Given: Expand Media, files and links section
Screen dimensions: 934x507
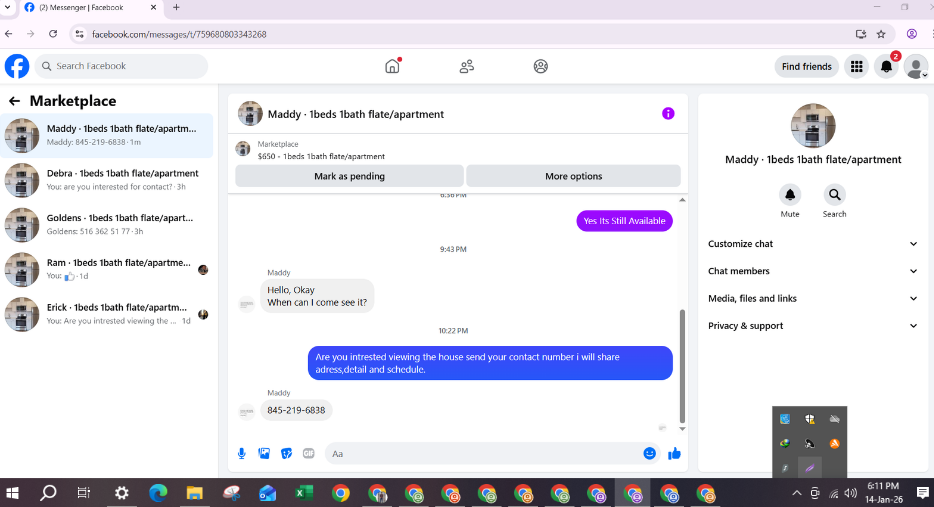Looking at the screenshot, I should coord(812,298).
